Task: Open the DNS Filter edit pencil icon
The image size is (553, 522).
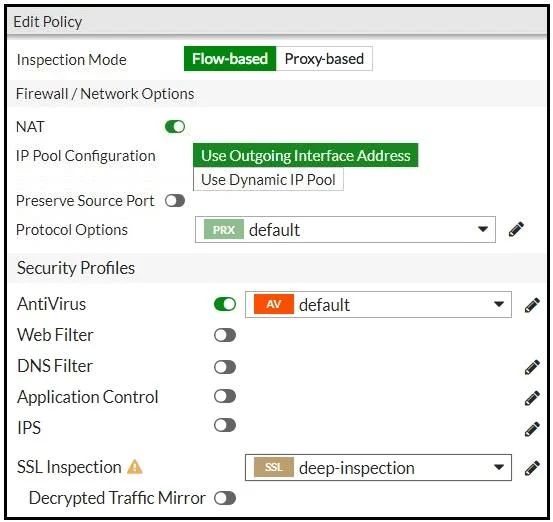Action: (532, 367)
